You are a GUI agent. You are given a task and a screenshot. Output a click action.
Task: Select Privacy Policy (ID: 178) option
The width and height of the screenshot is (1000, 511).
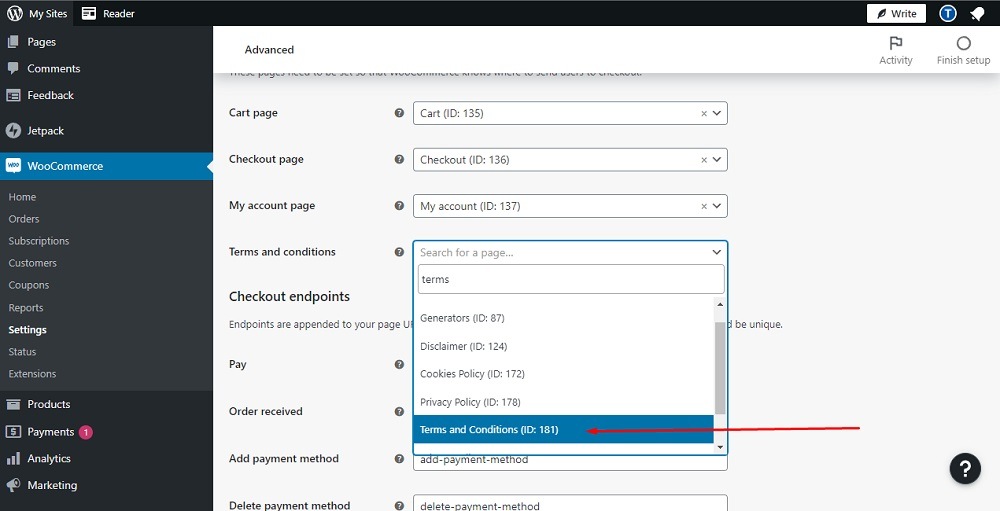[x=563, y=402]
